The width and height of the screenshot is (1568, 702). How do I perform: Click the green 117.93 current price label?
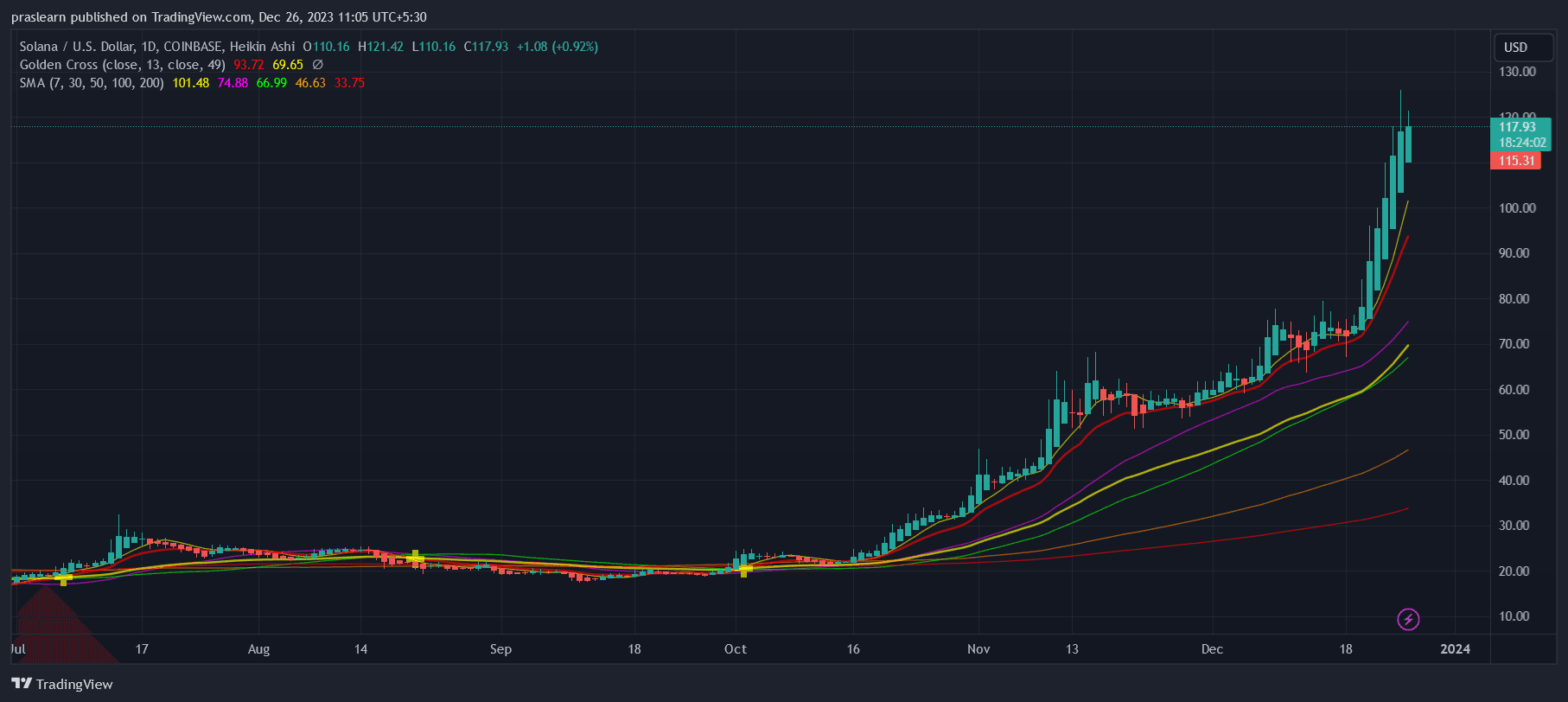pos(1520,127)
